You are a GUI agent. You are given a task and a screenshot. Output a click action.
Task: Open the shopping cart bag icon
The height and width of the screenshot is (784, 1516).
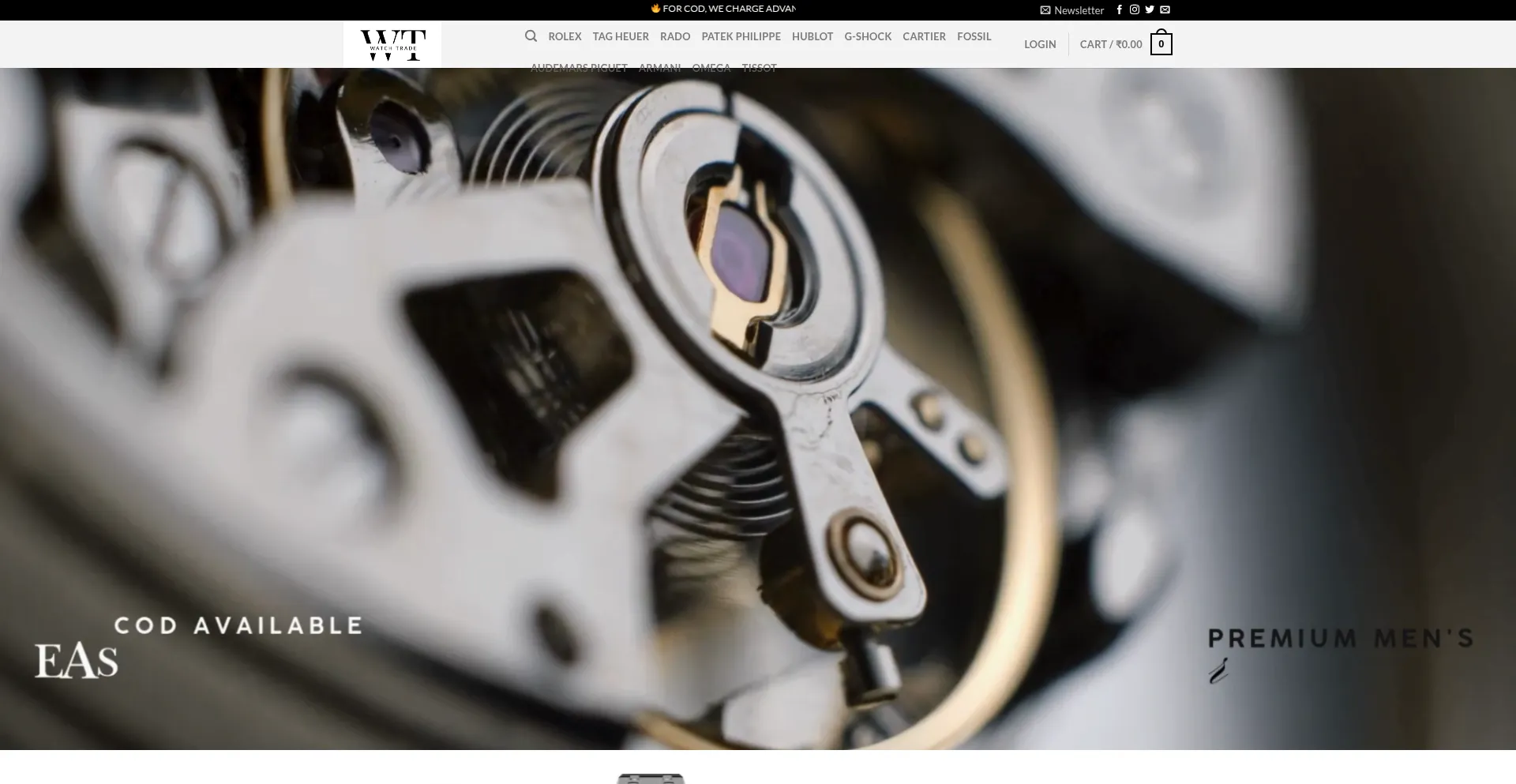1161,44
